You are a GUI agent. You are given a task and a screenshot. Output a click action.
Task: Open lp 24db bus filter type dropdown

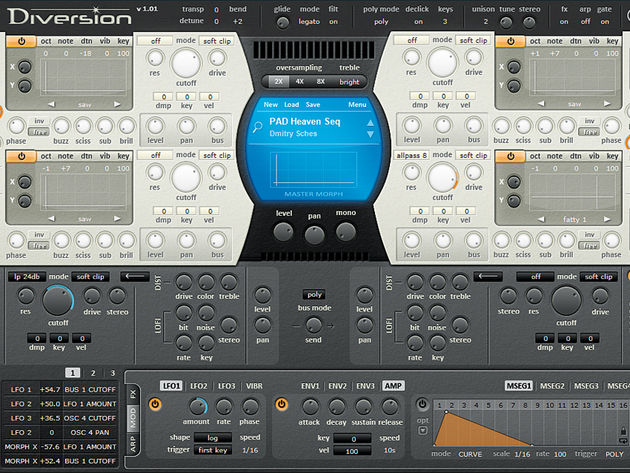pos(27,276)
